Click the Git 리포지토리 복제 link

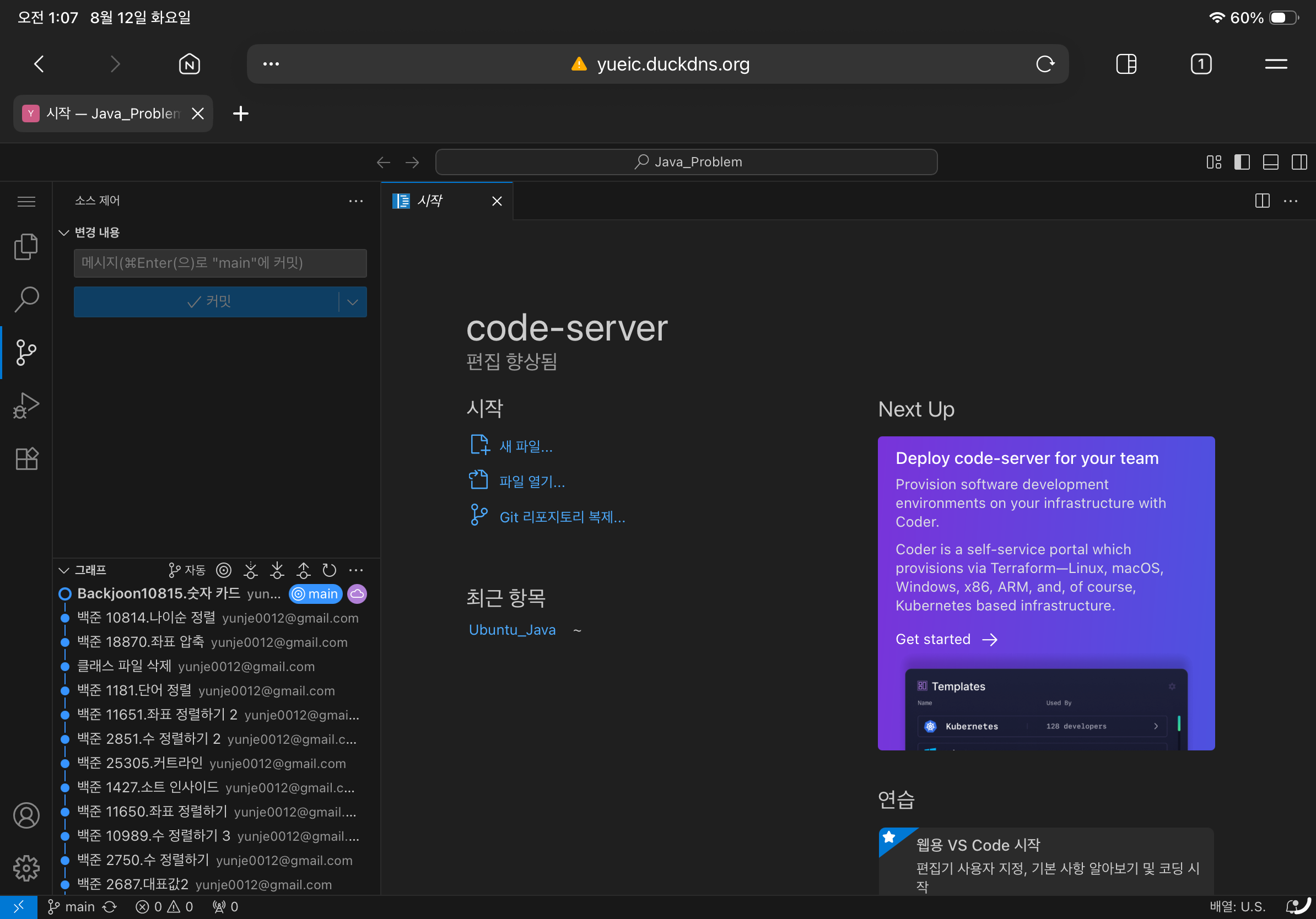pos(562,517)
